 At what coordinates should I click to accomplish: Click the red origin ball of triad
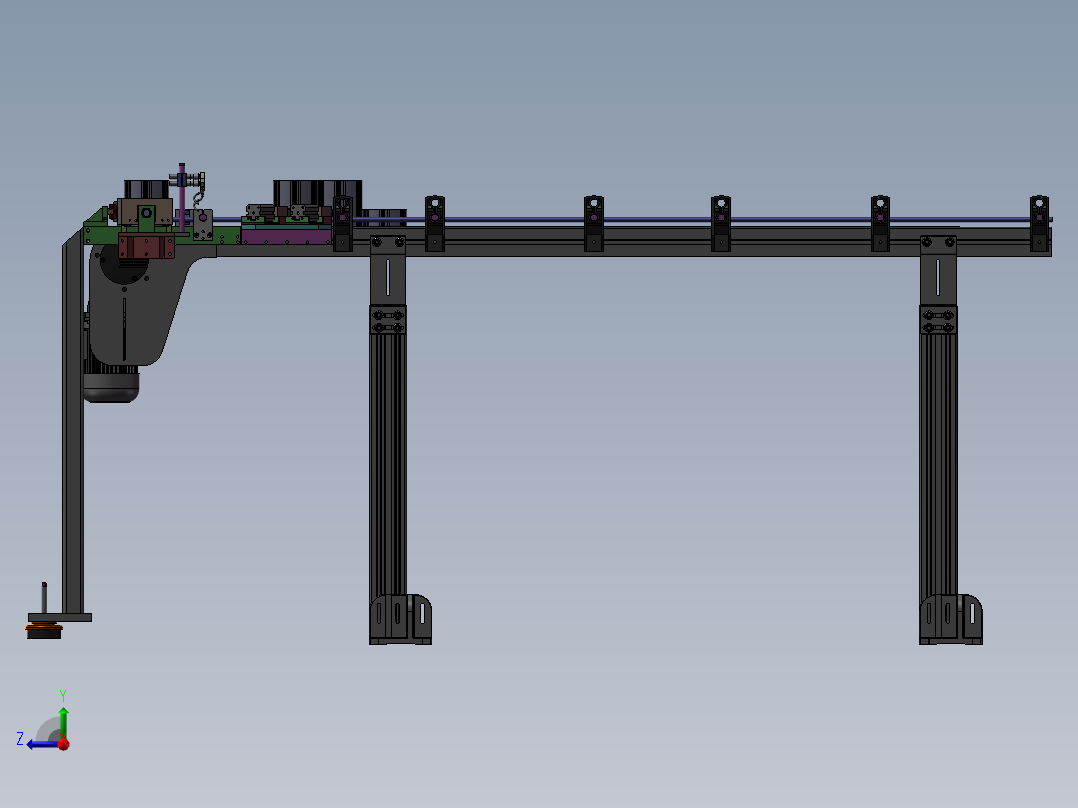tap(64, 744)
